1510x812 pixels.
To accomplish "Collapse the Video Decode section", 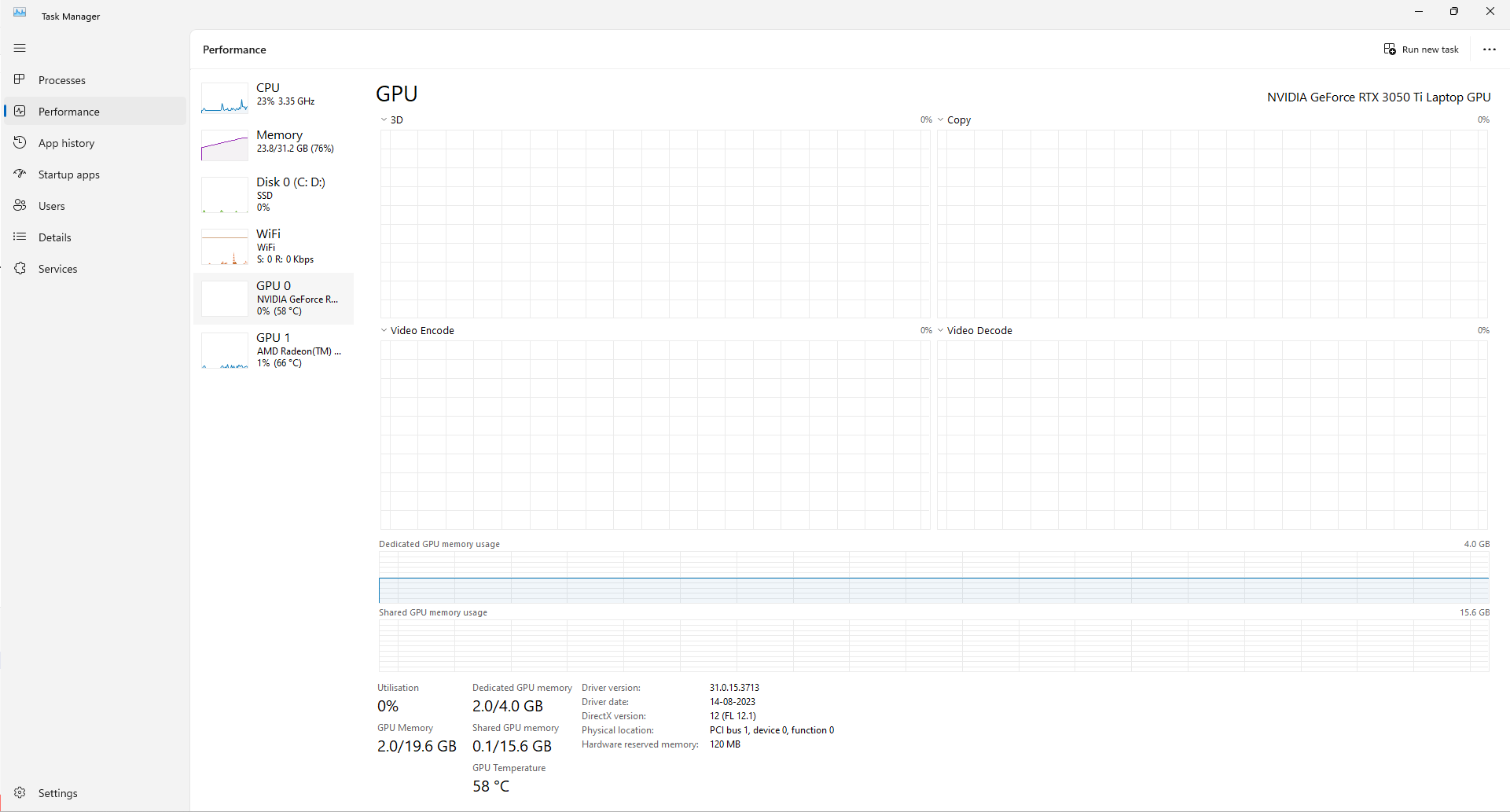I will click(942, 330).
